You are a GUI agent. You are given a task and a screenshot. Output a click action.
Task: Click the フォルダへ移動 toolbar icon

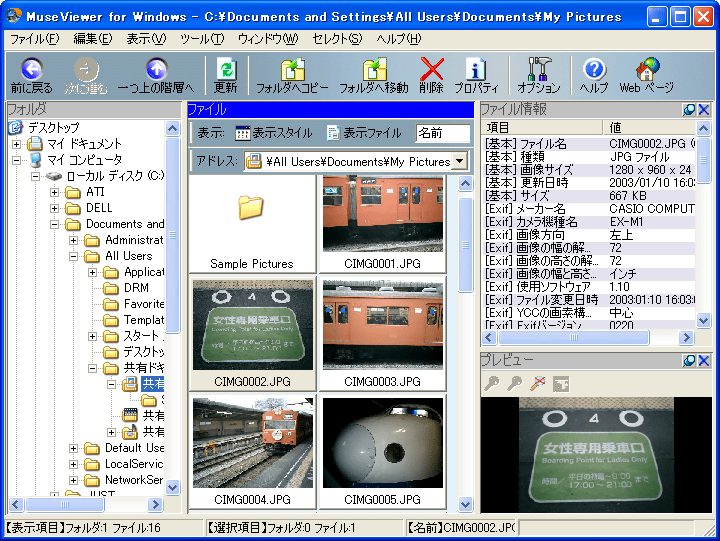point(373,69)
